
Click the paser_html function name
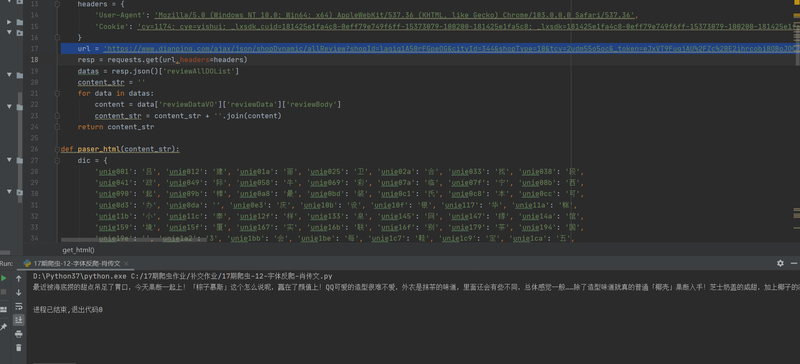(x=99, y=149)
